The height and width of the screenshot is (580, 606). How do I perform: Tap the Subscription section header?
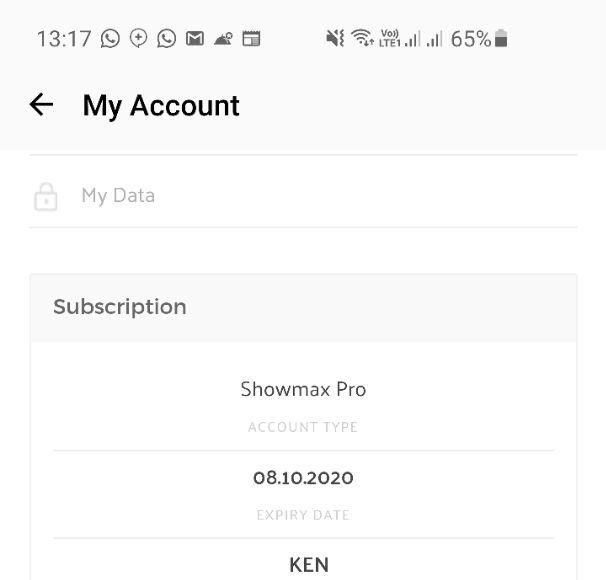click(303, 308)
